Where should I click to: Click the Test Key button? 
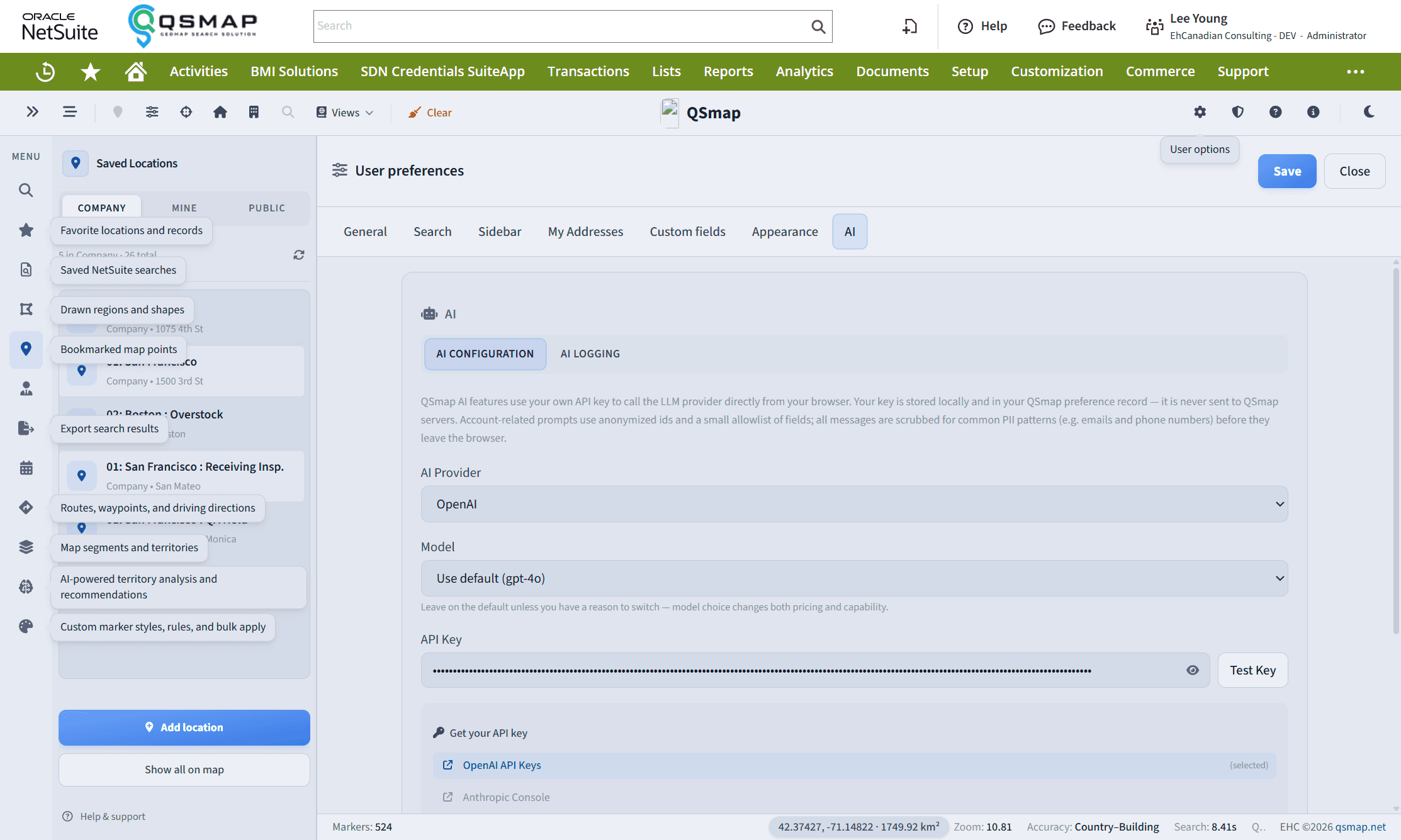[1252, 670]
